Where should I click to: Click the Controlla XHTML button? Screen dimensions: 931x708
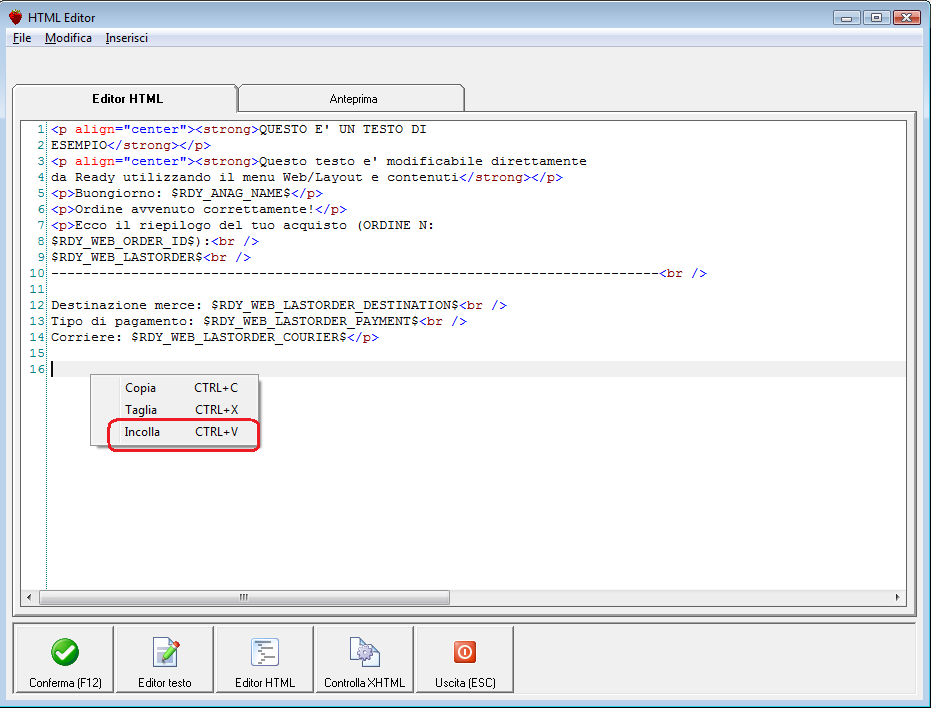(x=364, y=660)
